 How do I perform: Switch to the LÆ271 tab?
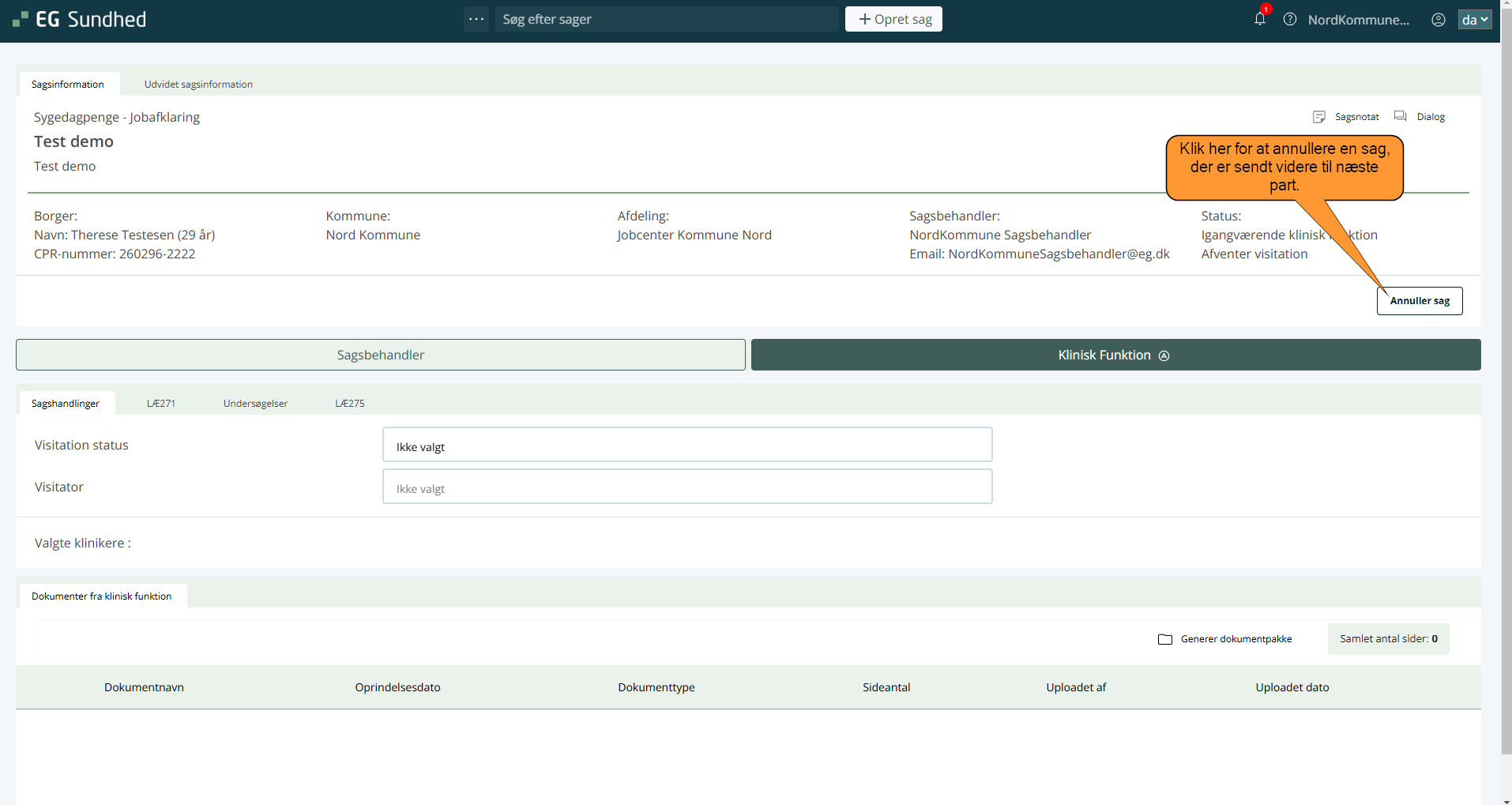click(161, 404)
